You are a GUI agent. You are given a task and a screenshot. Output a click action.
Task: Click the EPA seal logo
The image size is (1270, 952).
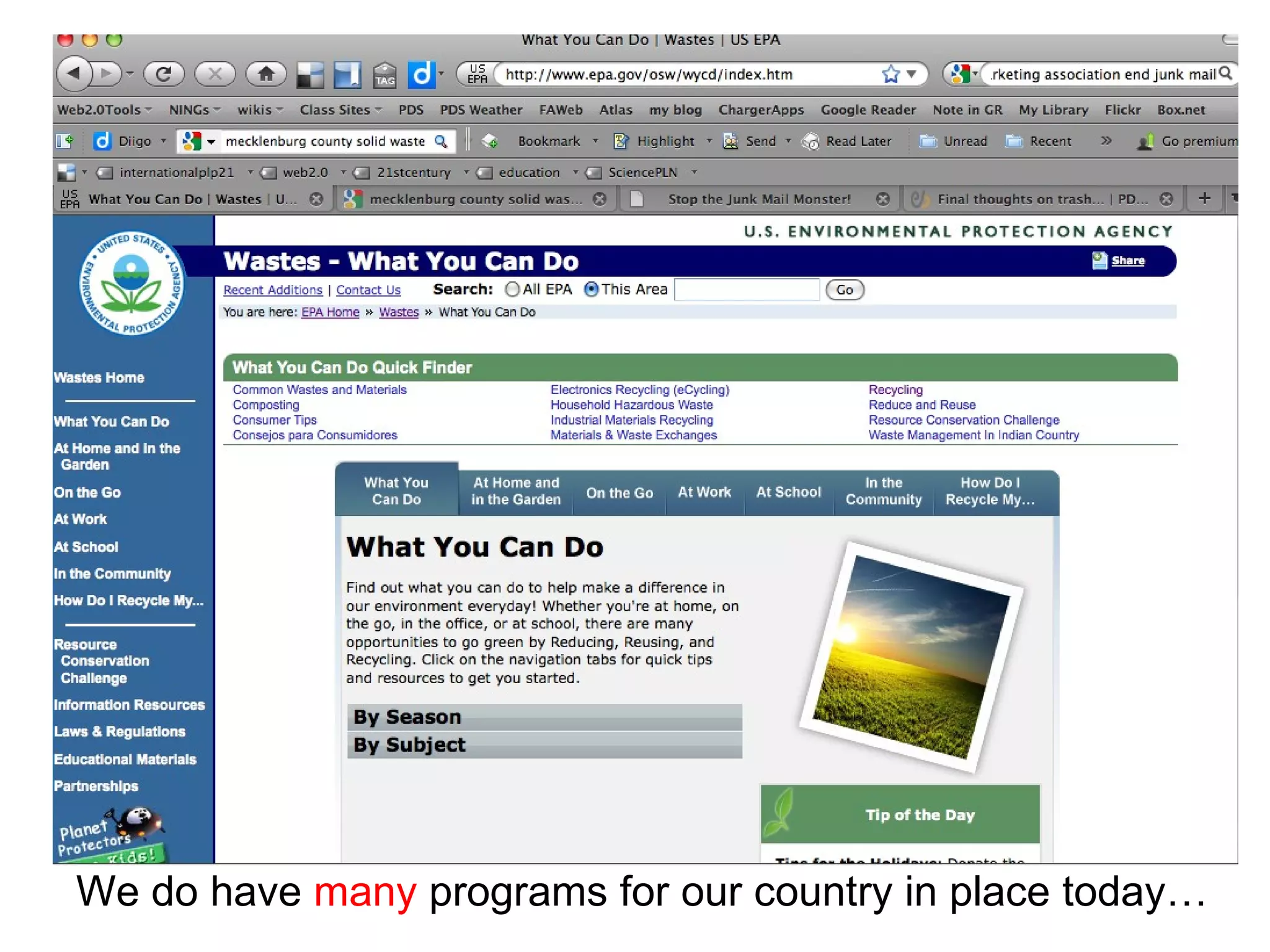pos(131,284)
